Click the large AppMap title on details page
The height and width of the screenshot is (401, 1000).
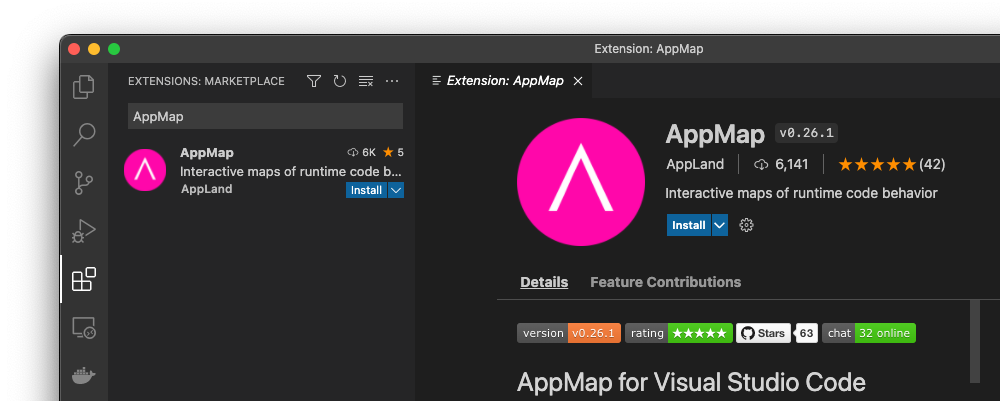(x=715, y=135)
